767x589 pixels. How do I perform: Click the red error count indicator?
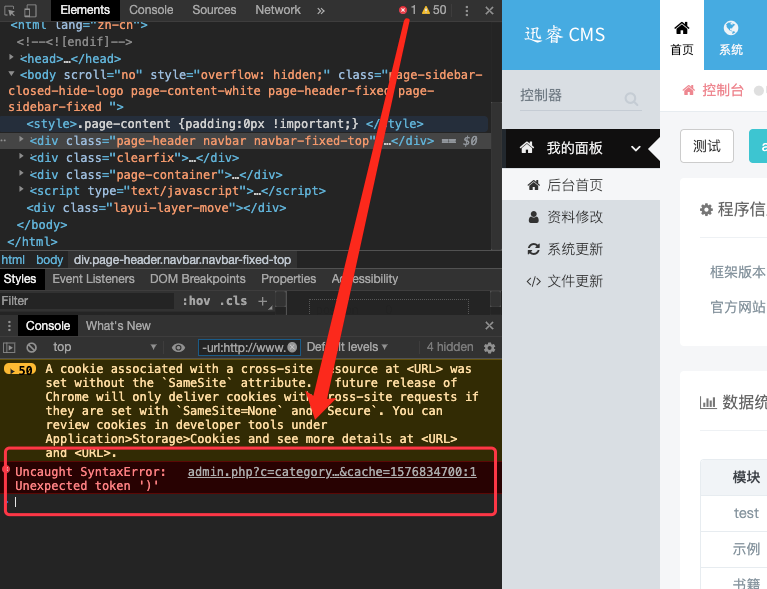[x=407, y=10]
